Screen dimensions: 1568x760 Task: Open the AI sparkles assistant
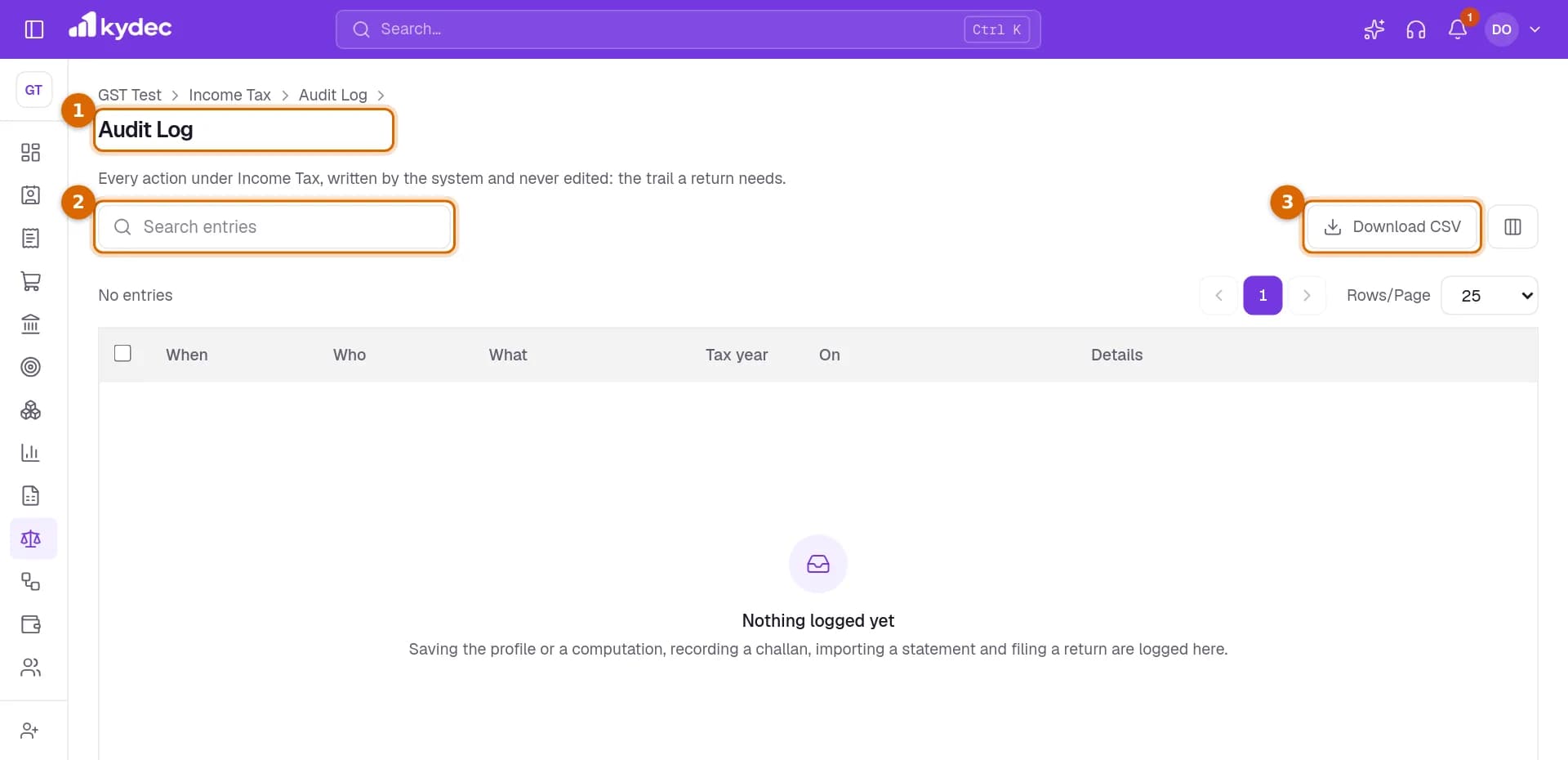pyautogui.click(x=1374, y=29)
